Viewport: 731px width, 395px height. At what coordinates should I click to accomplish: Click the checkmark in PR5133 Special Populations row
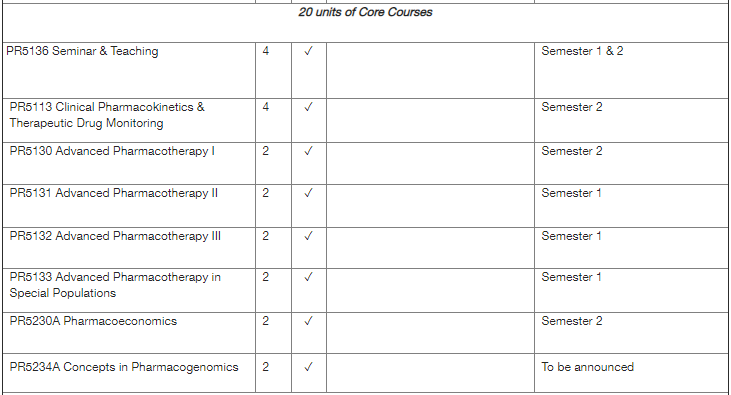point(308,277)
